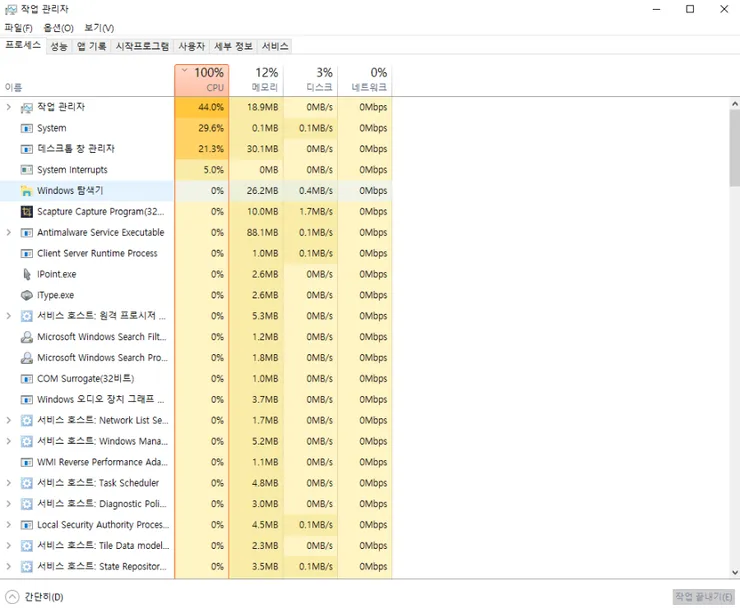Click the scrollbar down arrow

tap(735, 572)
